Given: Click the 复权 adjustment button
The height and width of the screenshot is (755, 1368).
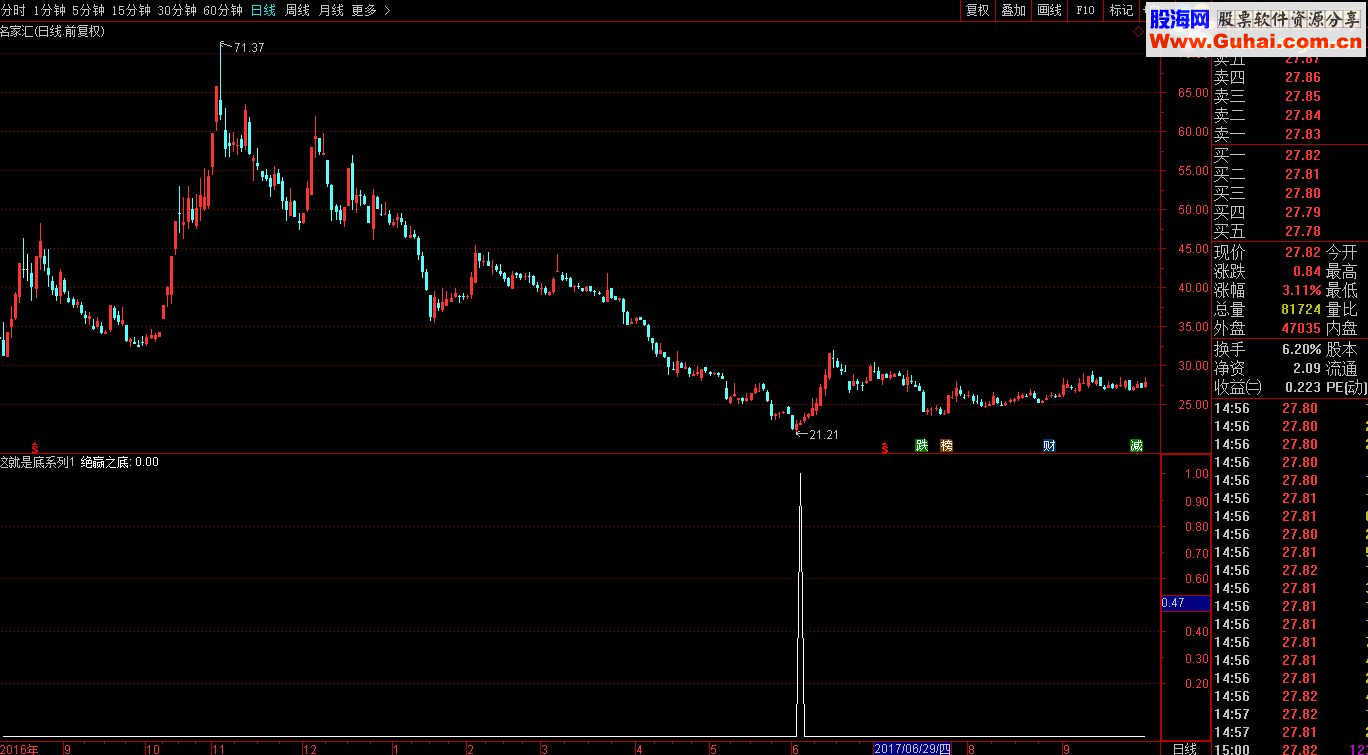Looking at the screenshot, I should tap(977, 10).
